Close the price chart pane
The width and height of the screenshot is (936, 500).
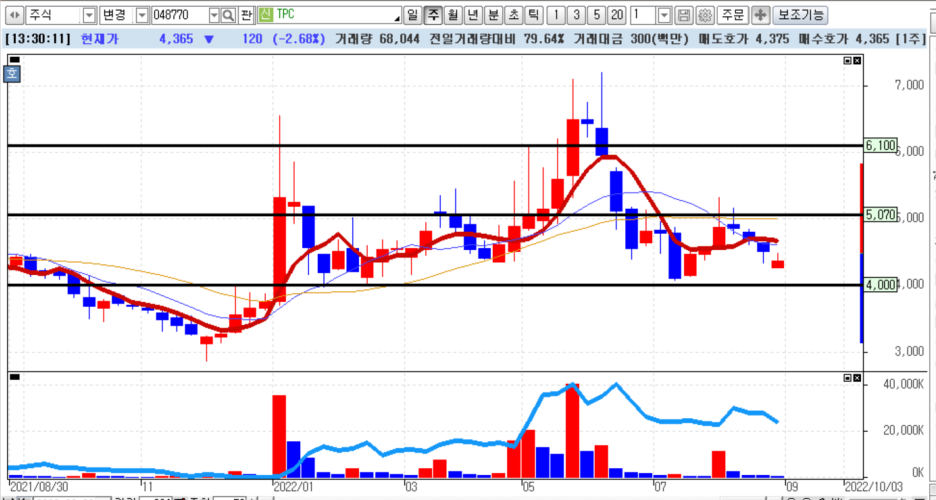(x=857, y=60)
